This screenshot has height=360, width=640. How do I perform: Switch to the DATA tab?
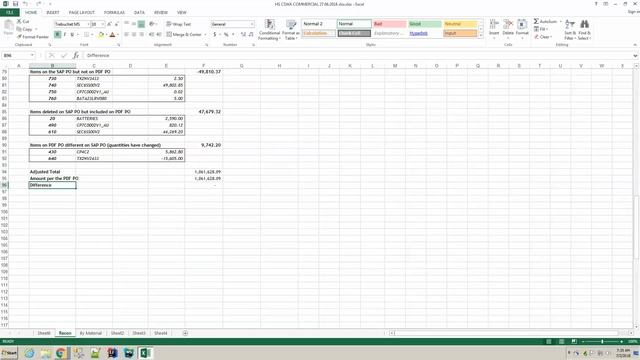point(139,13)
